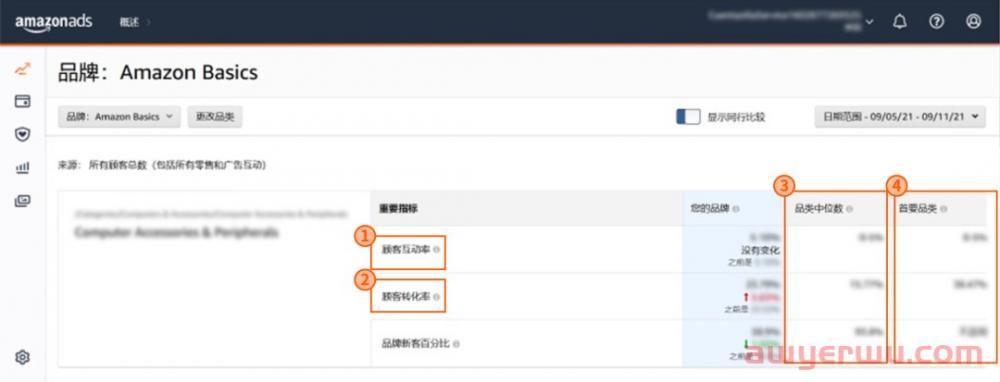Viewport: 1000px width, 382px height.
Task: Click Computer Accessories & Peripherals category title
Action: coord(177,233)
